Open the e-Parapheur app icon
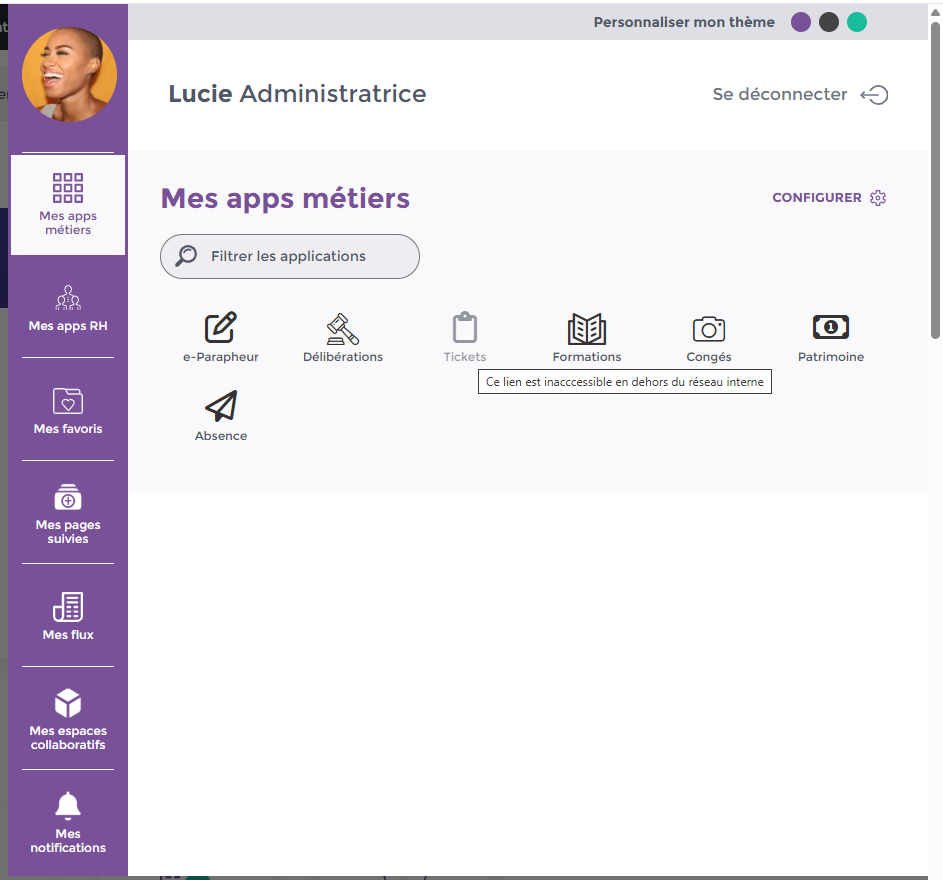This screenshot has height=880, width=943. click(x=221, y=328)
